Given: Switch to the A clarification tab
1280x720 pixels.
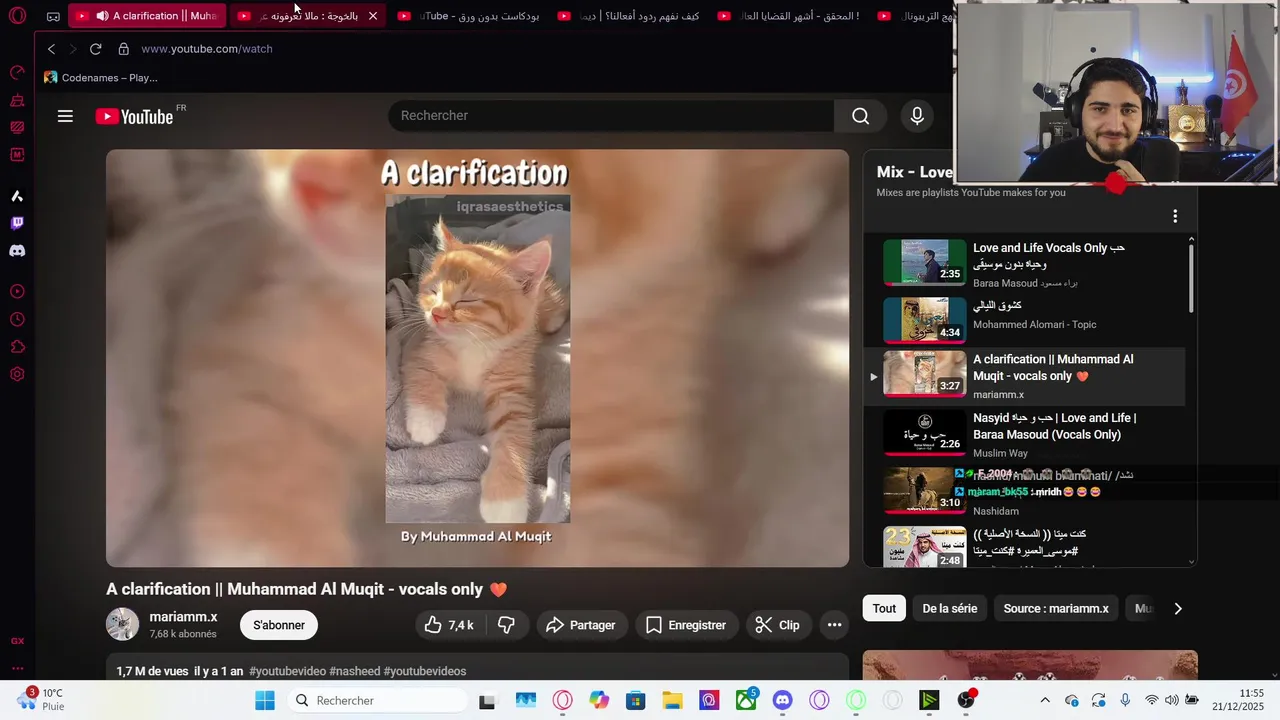Looking at the screenshot, I should pyautogui.click(x=146, y=16).
